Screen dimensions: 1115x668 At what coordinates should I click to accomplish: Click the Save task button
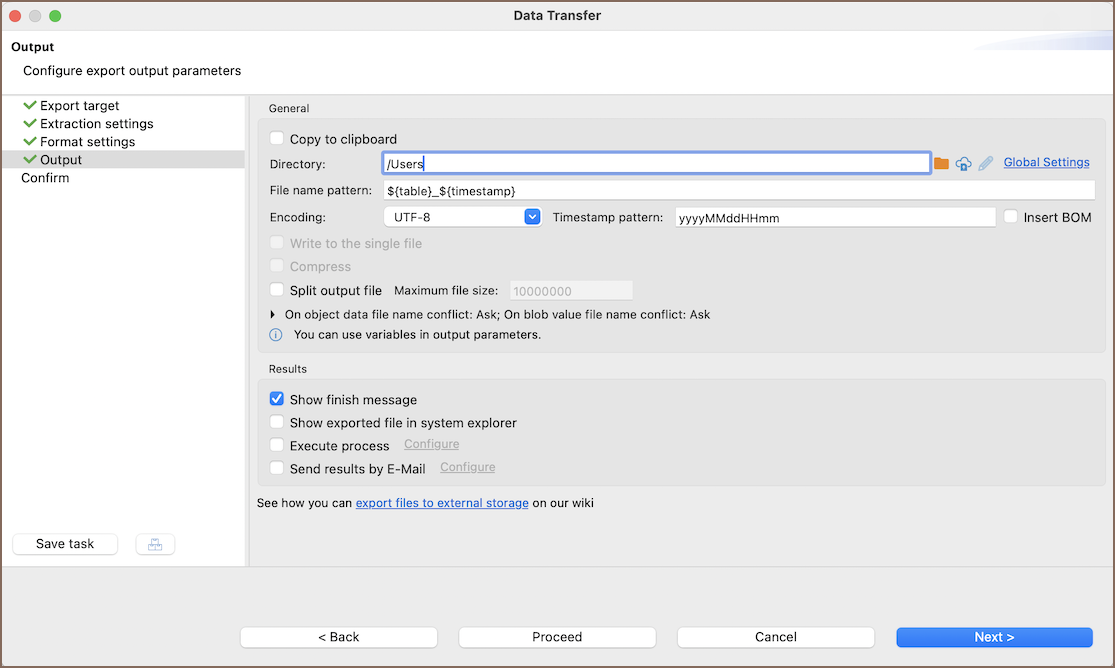(65, 544)
